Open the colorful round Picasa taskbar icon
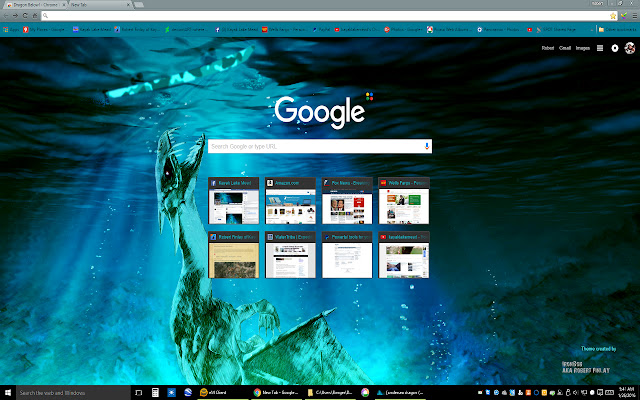This screenshot has height=400, width=640. pos(365,393)
